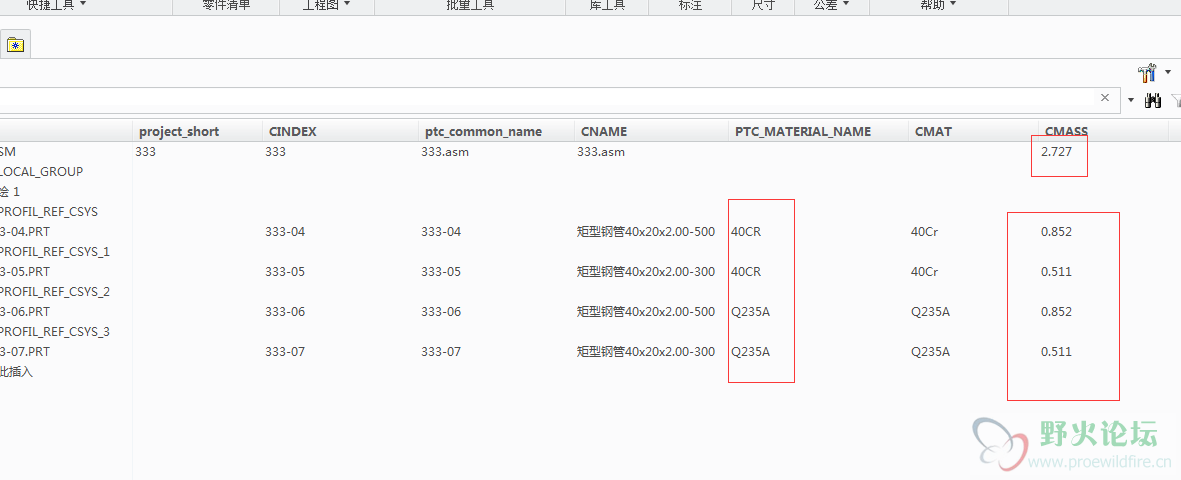Image resolution: width=1181 pixels, height=480 pixels.
Task: Select the PROFIL_REF_CSYS_1 tree node
Action: tap(55, 251)
